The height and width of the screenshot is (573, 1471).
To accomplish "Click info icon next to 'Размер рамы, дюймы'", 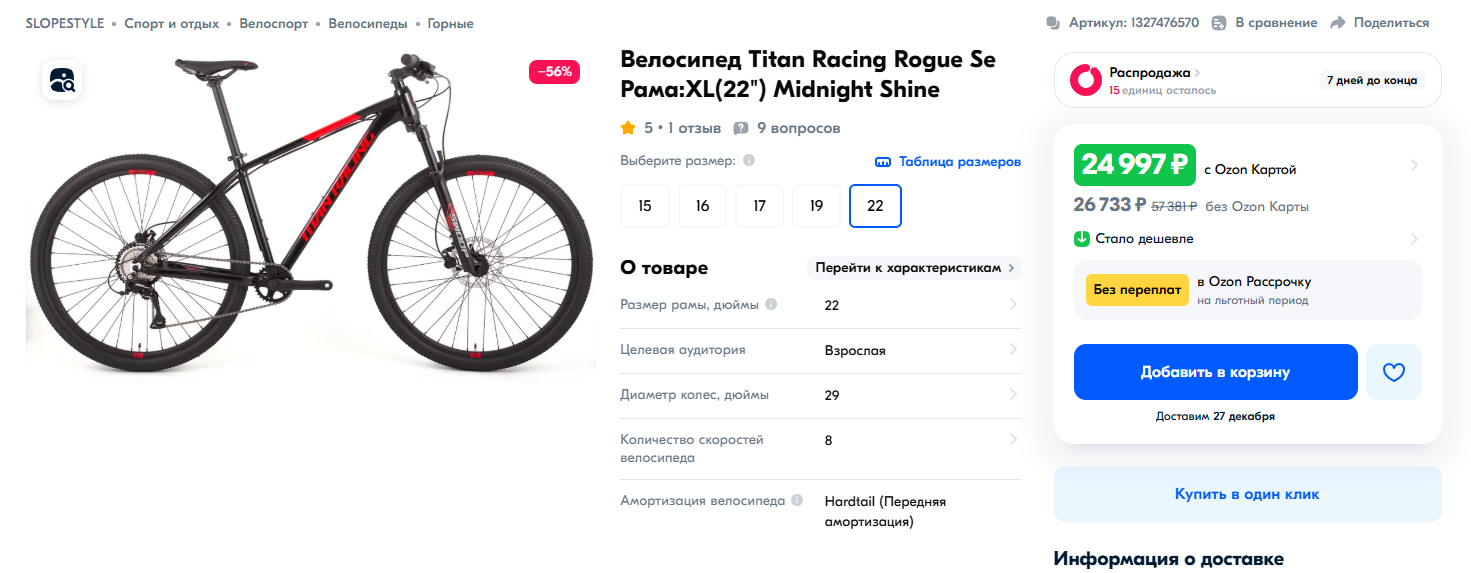I will pyautogui.click(x=771, y=304).
